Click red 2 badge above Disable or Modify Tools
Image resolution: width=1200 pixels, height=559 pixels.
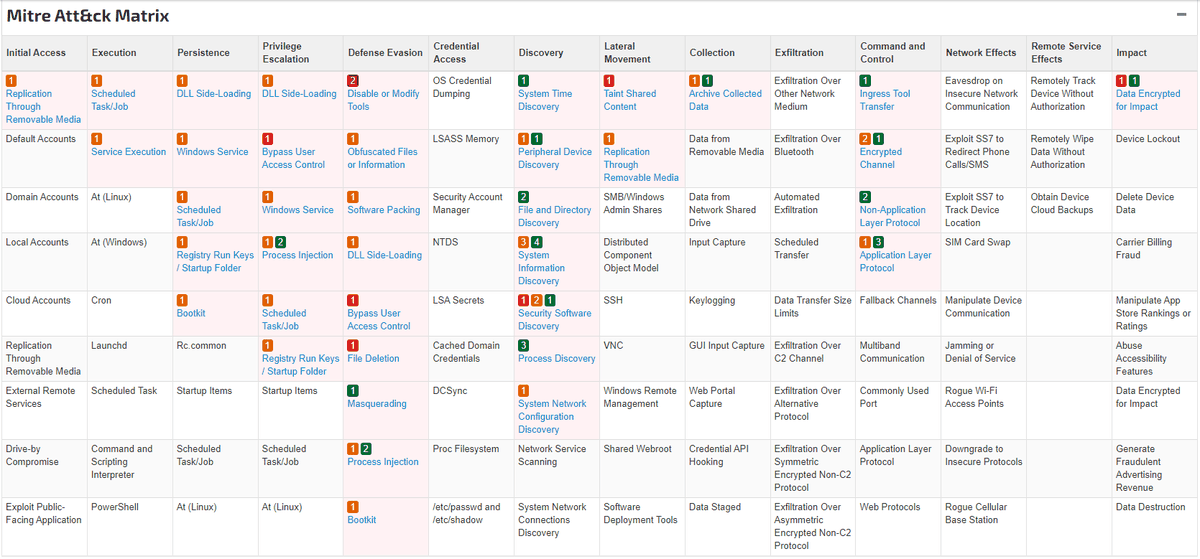click(352, 80)
